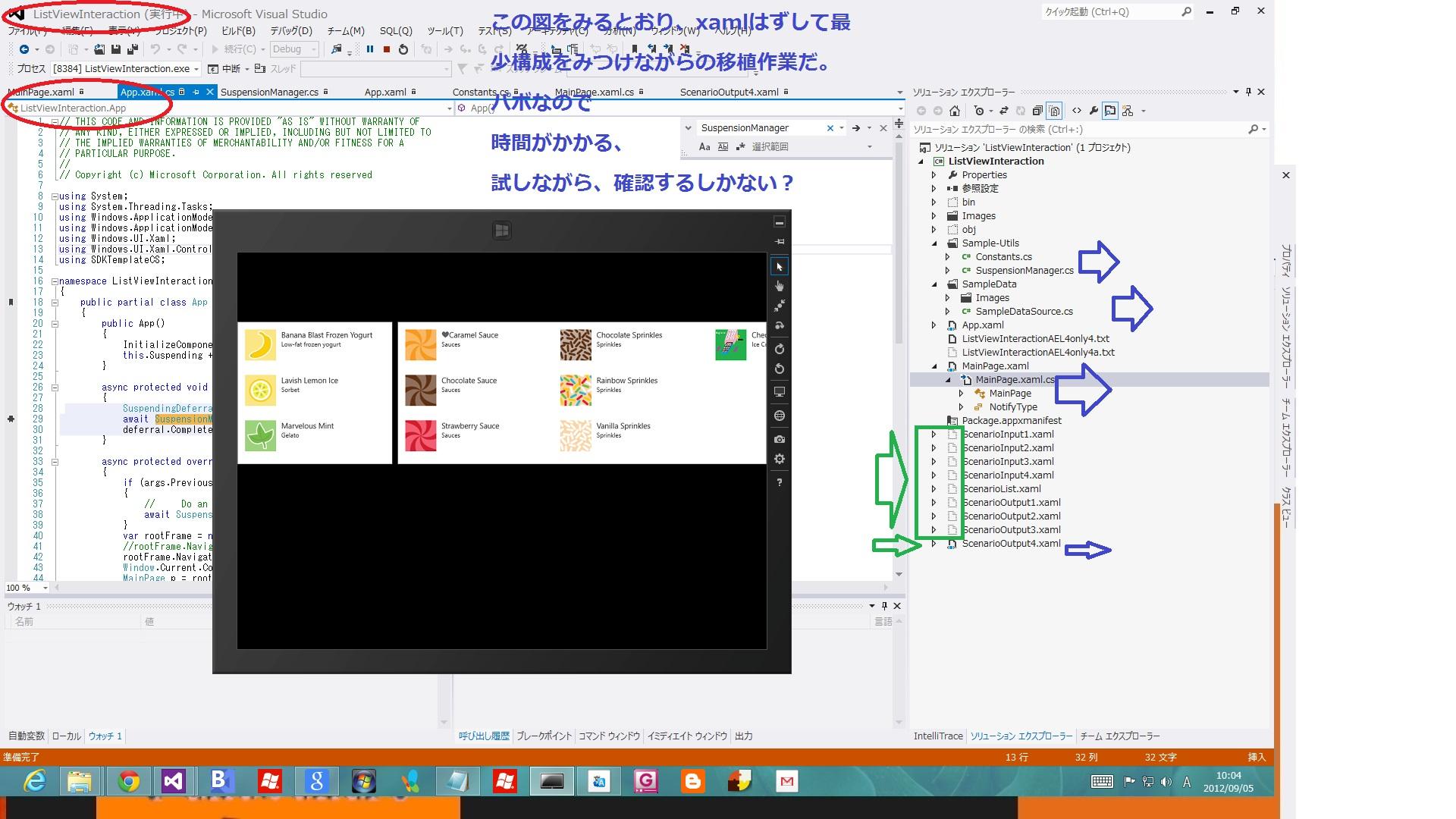Open simulator set location globe icon

pos(779,416)
